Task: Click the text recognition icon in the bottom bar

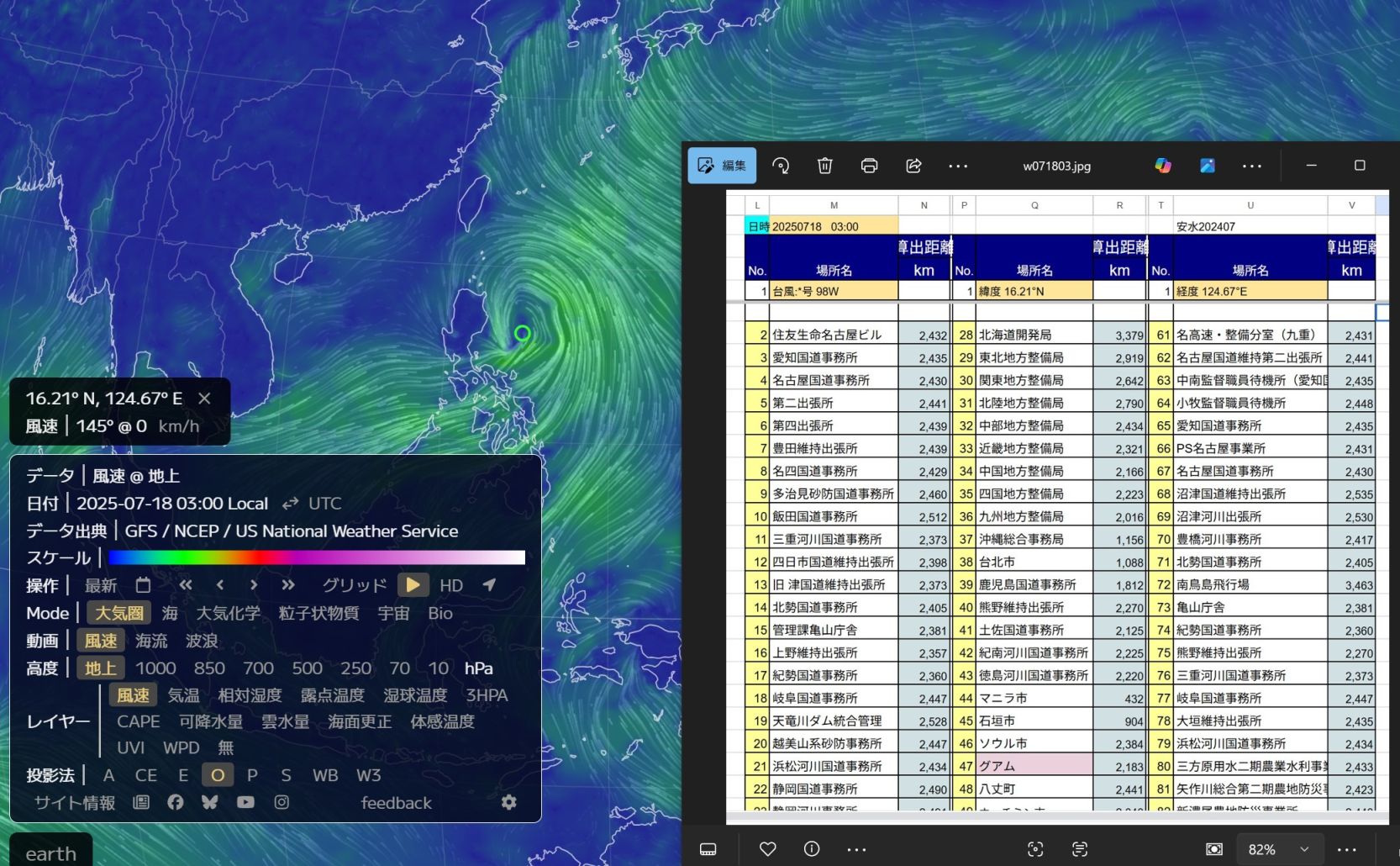Action: click(1080, 849)
